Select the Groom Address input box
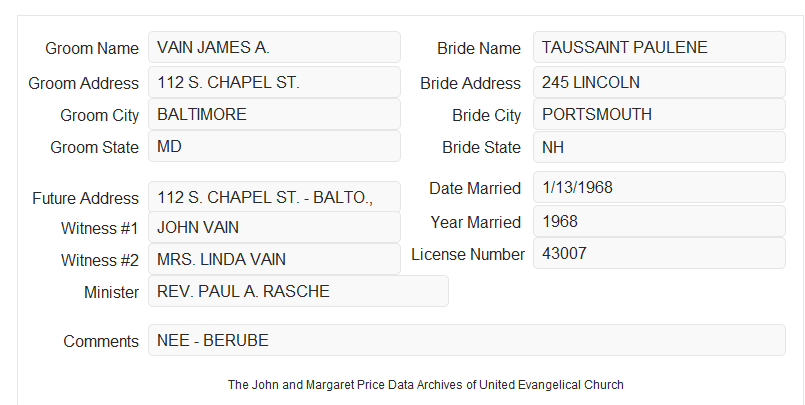805x405 pixels. (274, 82)
